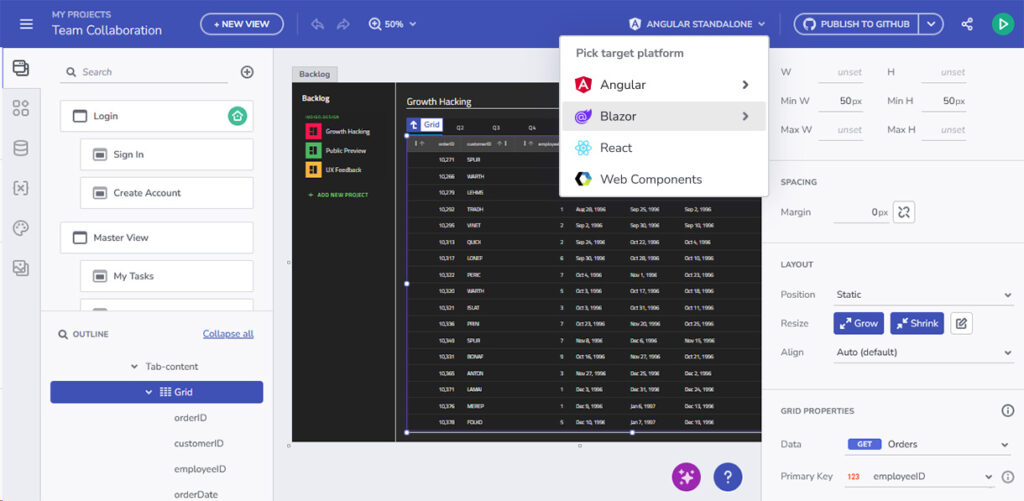The width and height of the screenshot is (1024, 501).
Task: Click Public Preview project in canvas
Action: 336,150
